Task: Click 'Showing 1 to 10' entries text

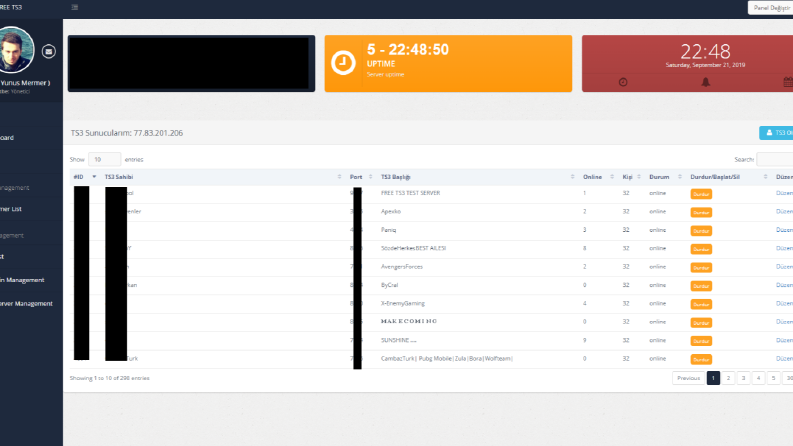Action: coord(109,378)
